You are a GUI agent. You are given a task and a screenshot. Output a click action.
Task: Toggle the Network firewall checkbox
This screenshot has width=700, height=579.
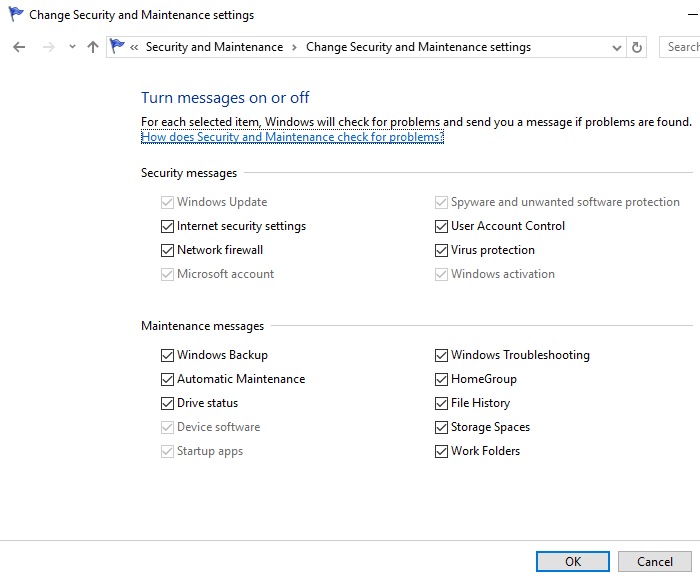click(x=167, y=250)
